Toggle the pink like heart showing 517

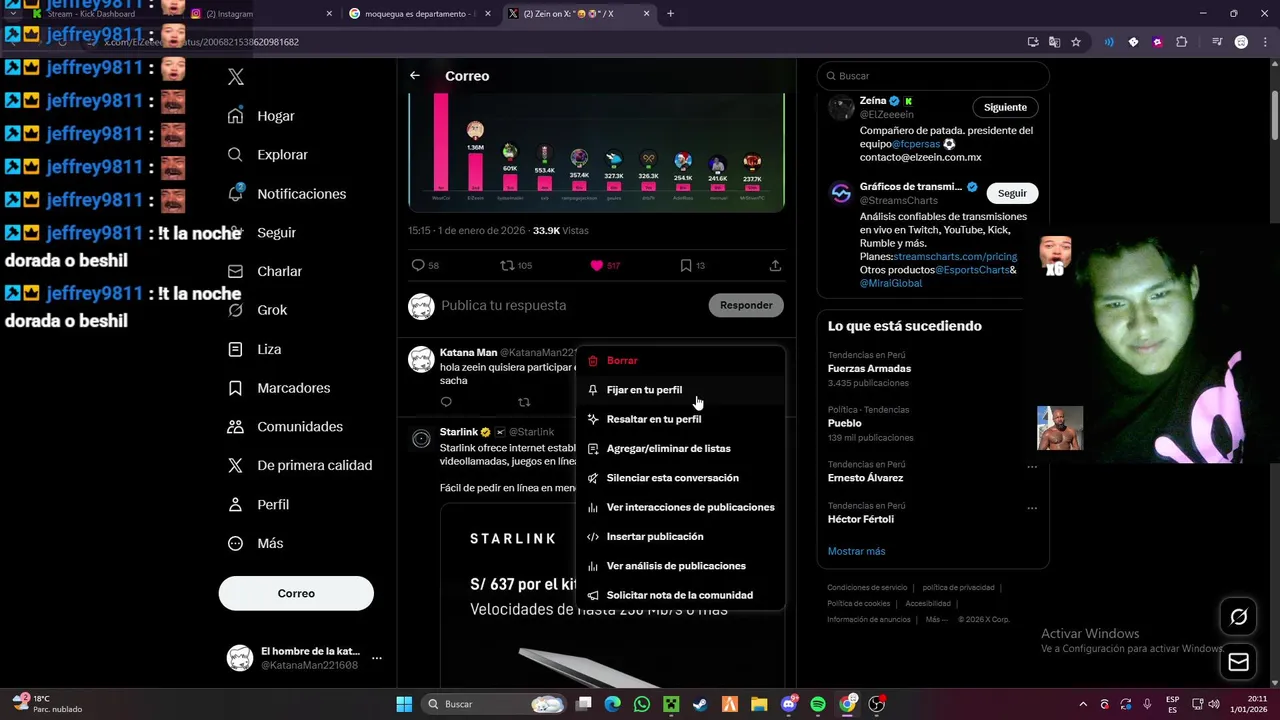click(597, 265)
